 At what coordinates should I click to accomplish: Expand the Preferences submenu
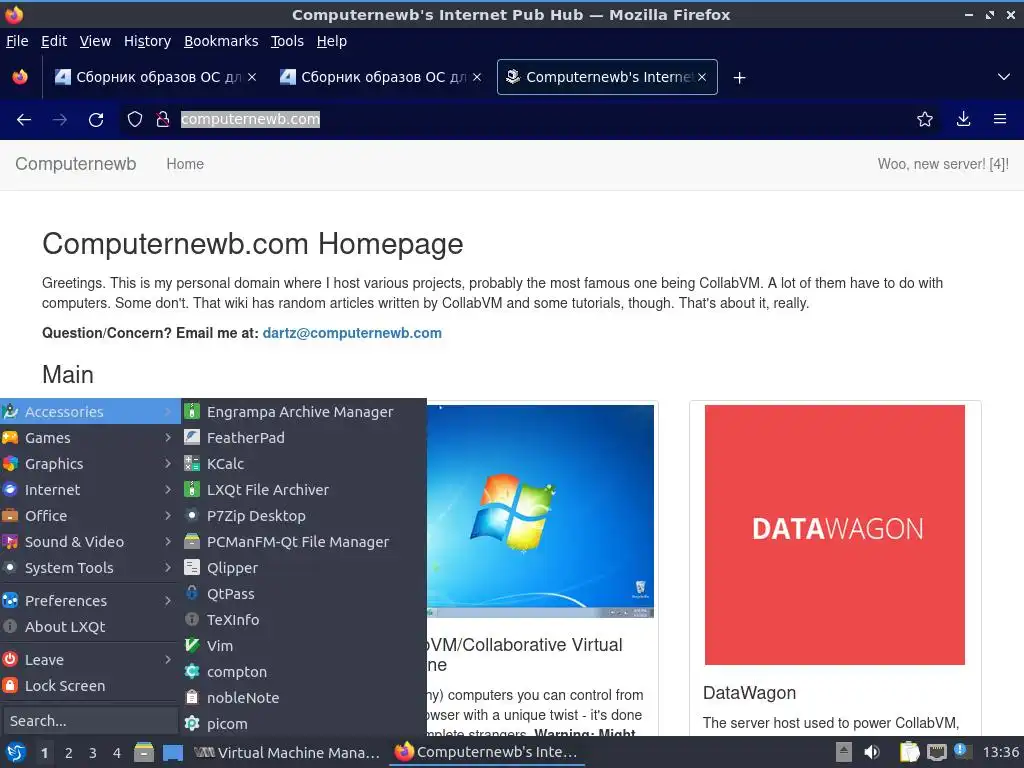click(x=90, y=600)
